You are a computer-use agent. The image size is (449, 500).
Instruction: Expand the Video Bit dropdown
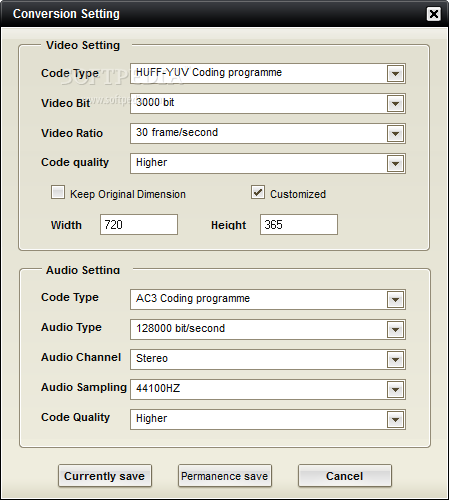click(x=395, y=104)
